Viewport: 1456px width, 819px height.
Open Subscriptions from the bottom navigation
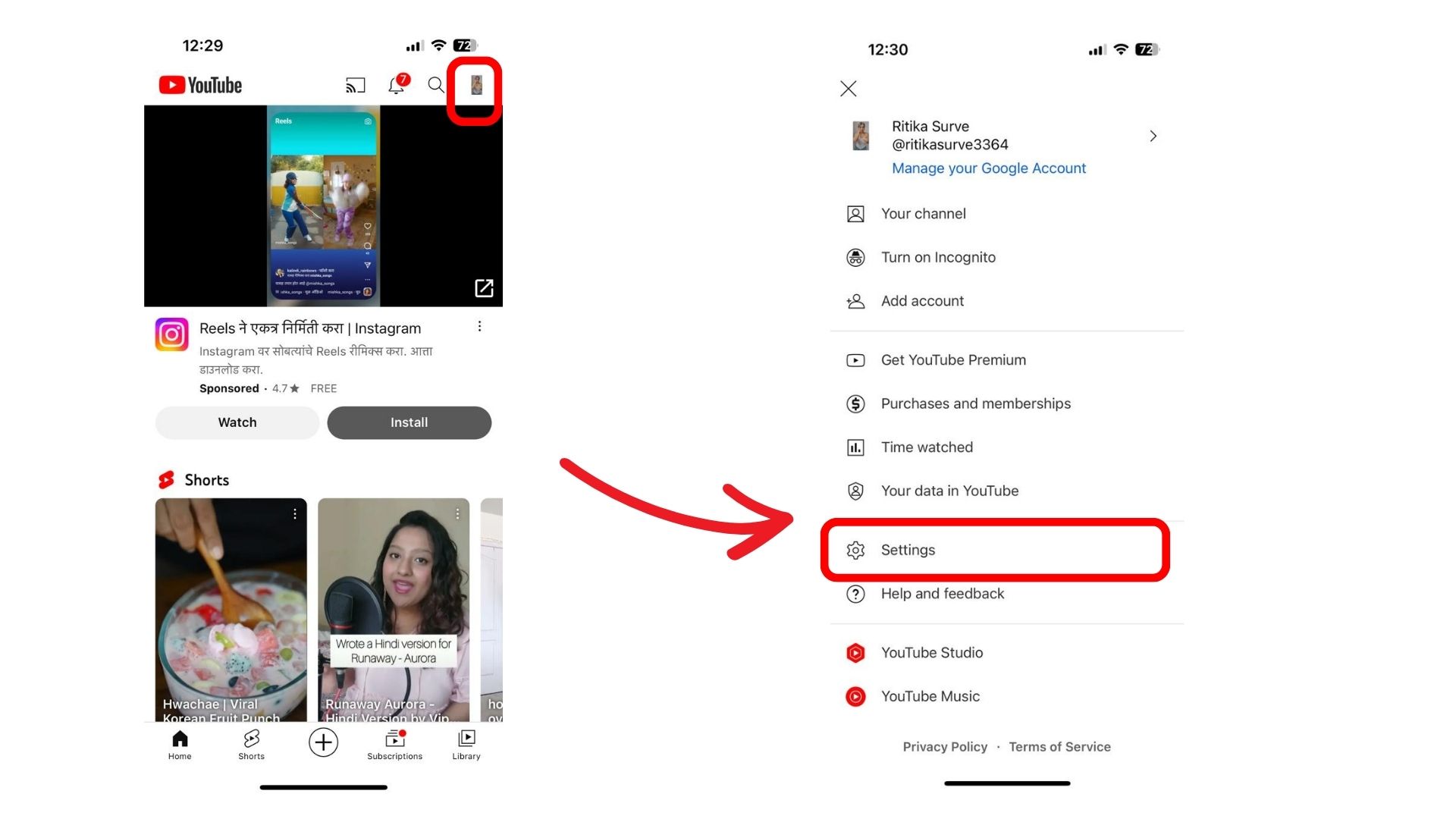[x=394, y=742]
